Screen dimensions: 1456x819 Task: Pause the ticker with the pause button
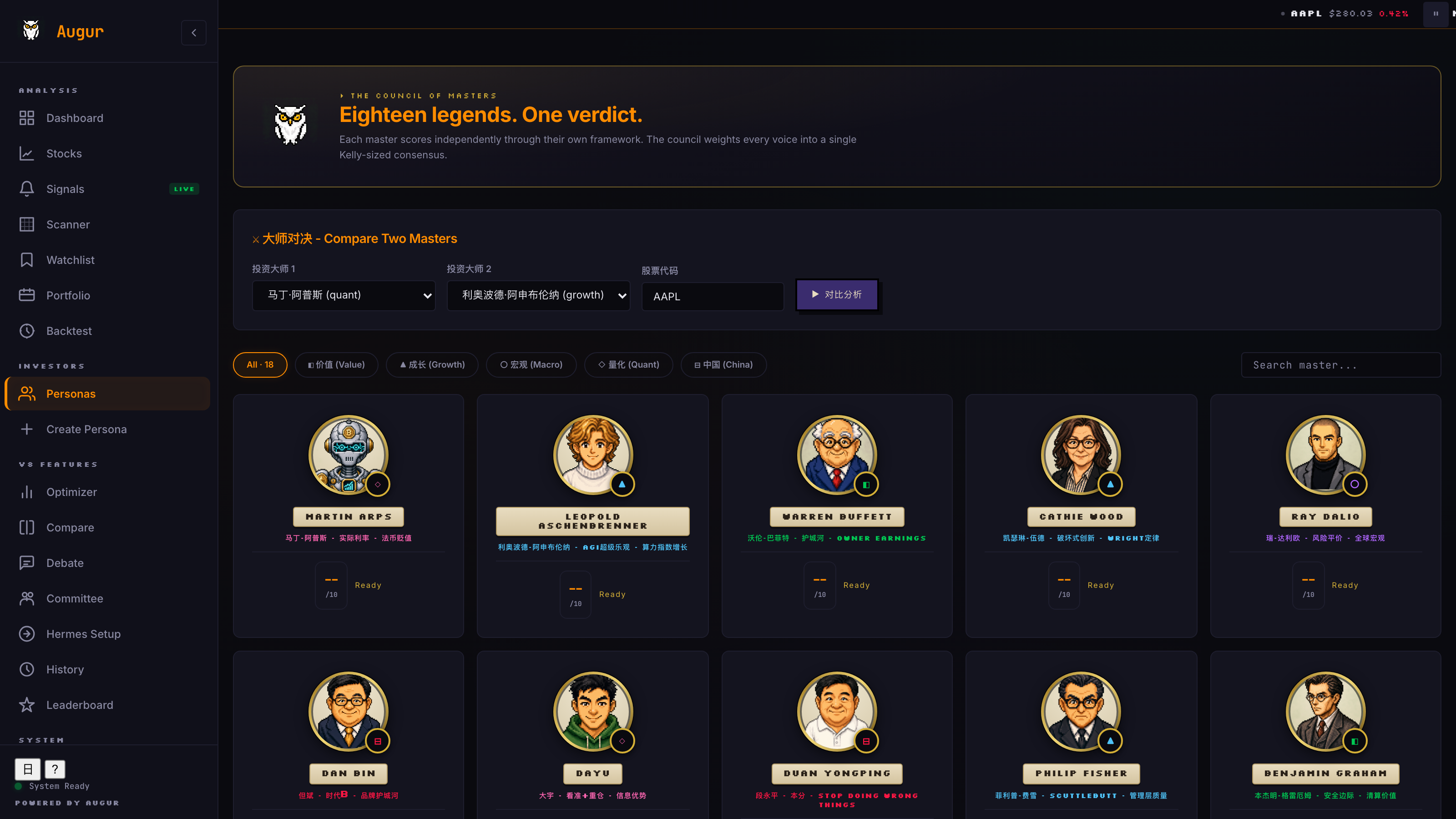(x=1436, y=14)
